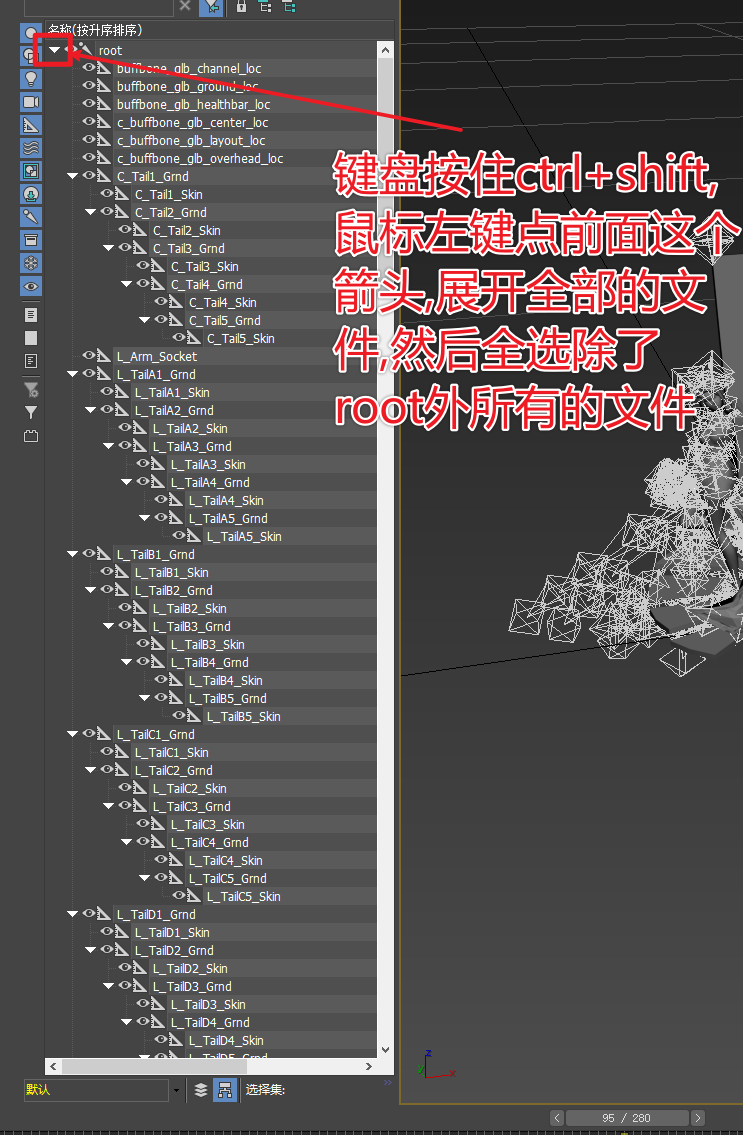Toggle Display Containers box filter icon

(x=30, y=240)
